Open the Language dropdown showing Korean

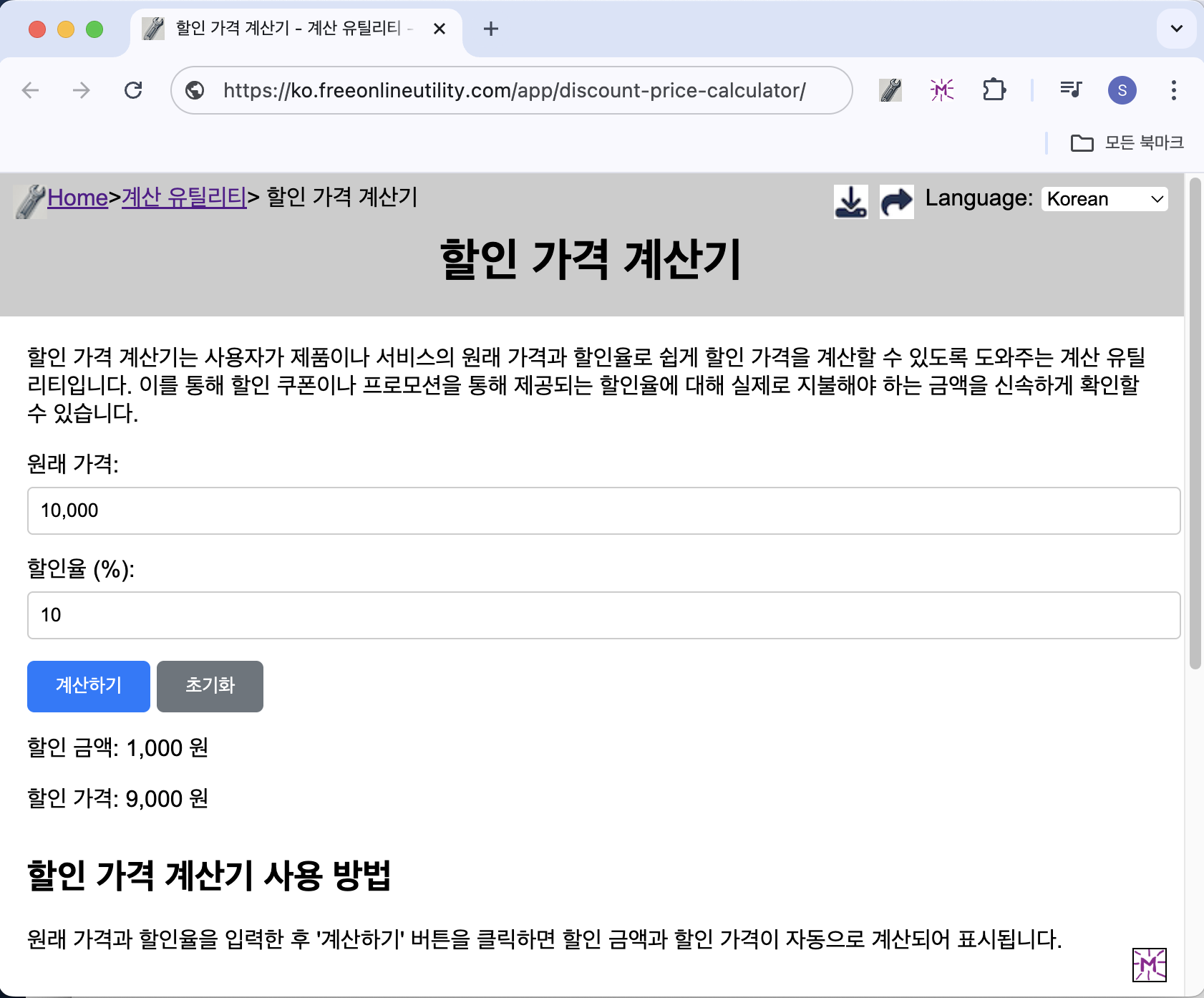pos(1105,199)
